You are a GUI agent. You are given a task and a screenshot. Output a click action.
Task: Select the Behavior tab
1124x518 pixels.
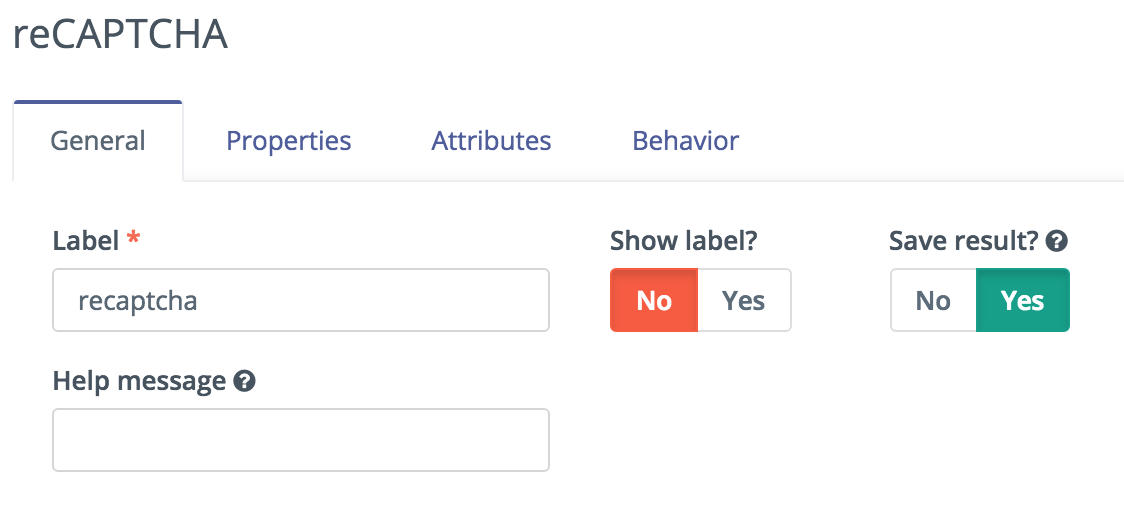click(685, 141)
